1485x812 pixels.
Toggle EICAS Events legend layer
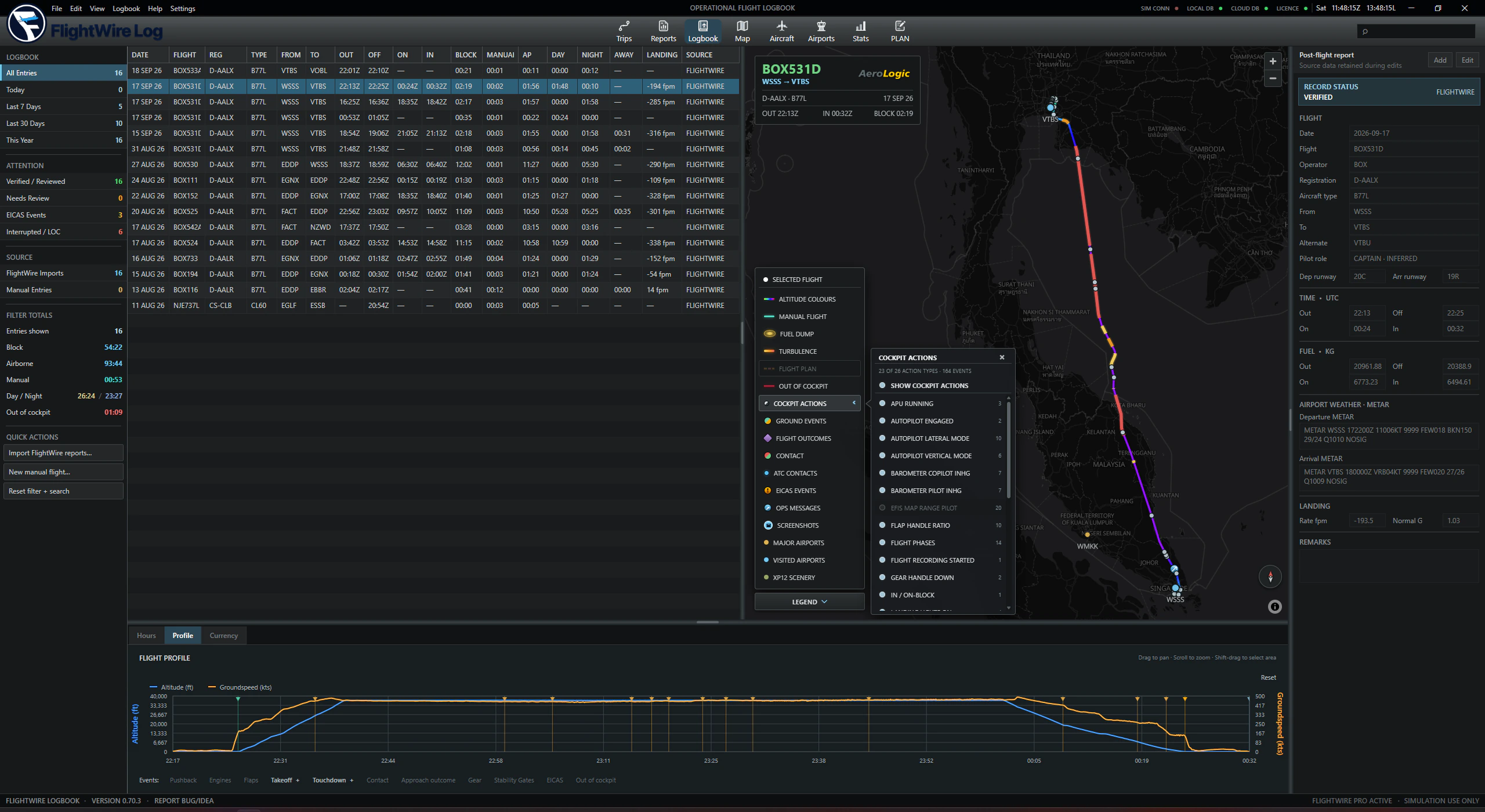click(810, 491)
